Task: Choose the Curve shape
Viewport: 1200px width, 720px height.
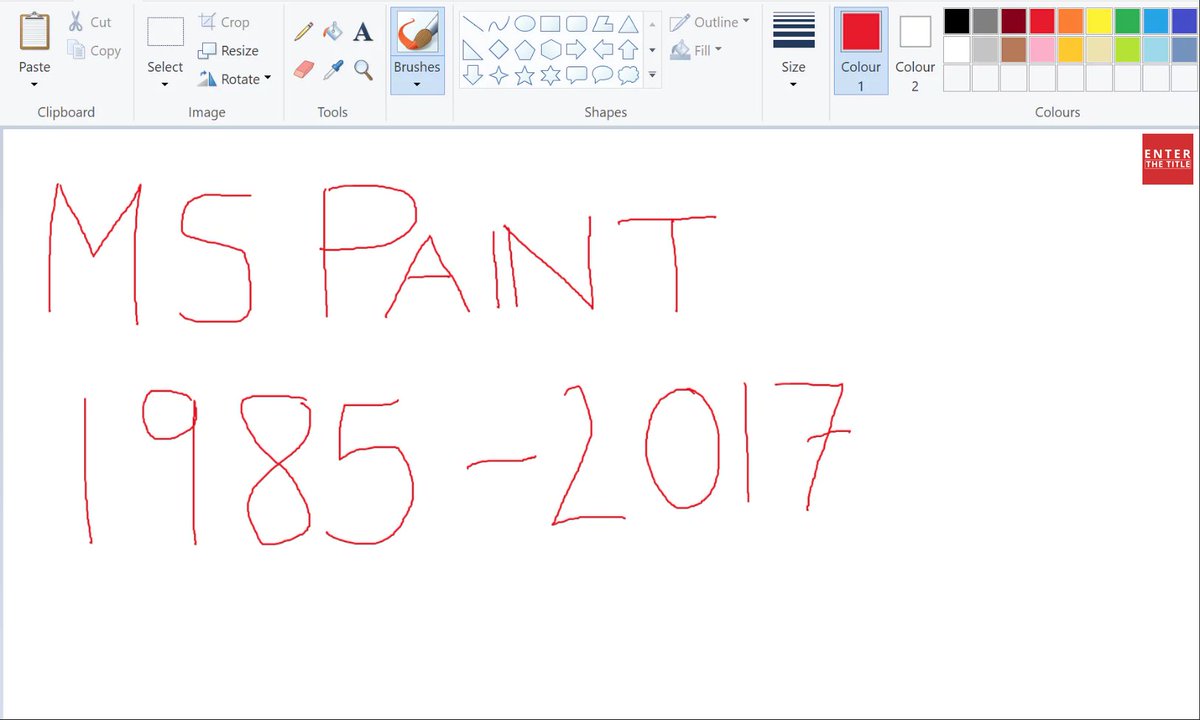Action: (499, 24)
